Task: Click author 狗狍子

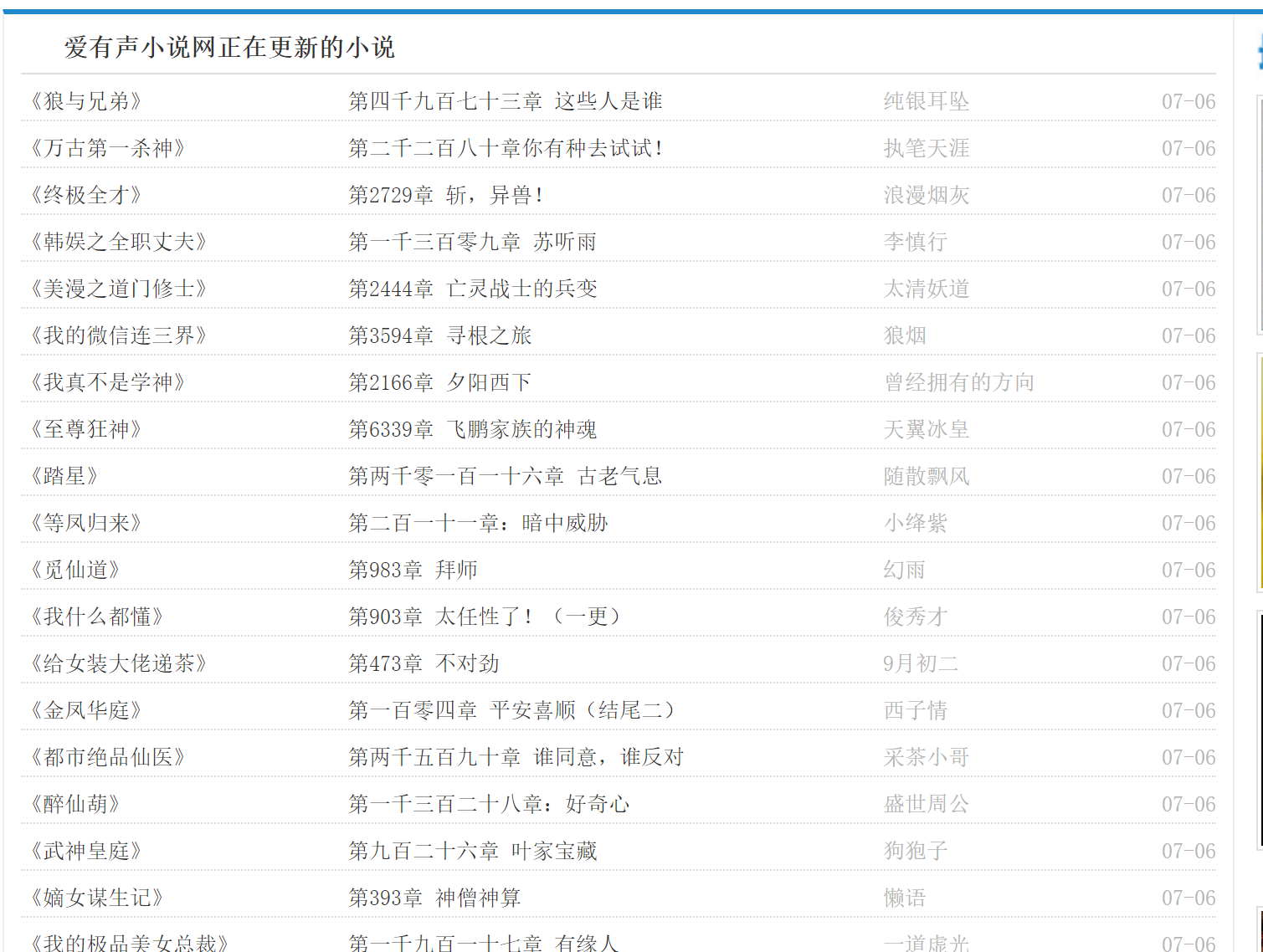Action: (x=916, y=851)
